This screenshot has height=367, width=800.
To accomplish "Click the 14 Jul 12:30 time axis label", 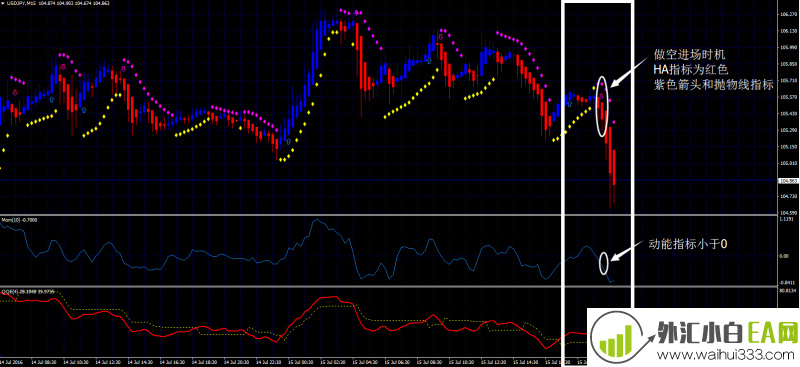I will pos(108,362).
